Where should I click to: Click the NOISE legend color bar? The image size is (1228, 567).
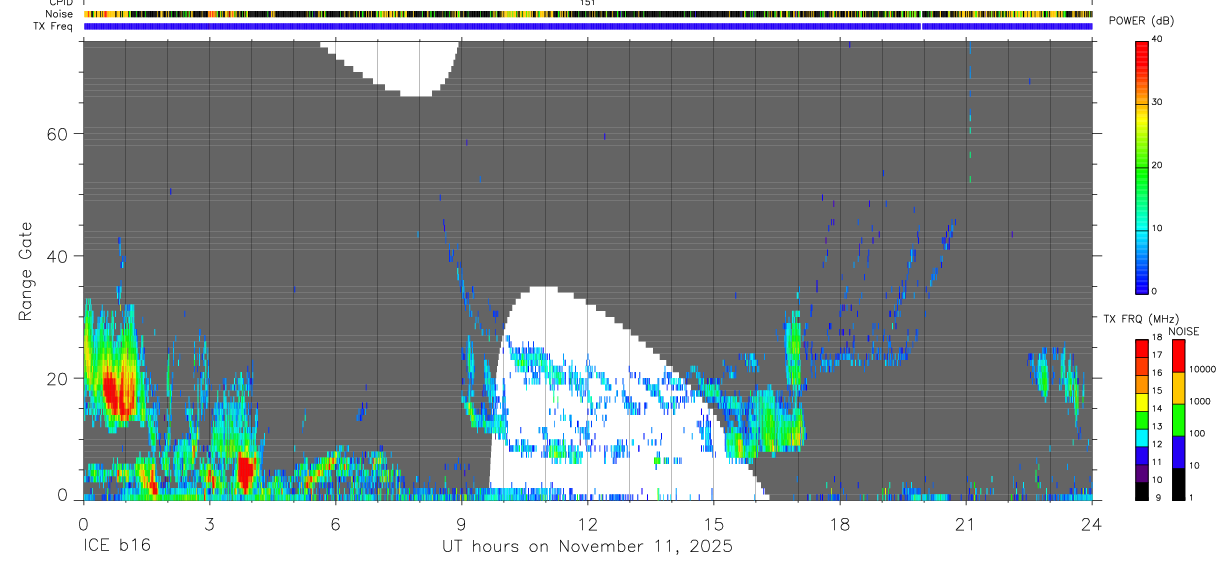(1178, 420)
